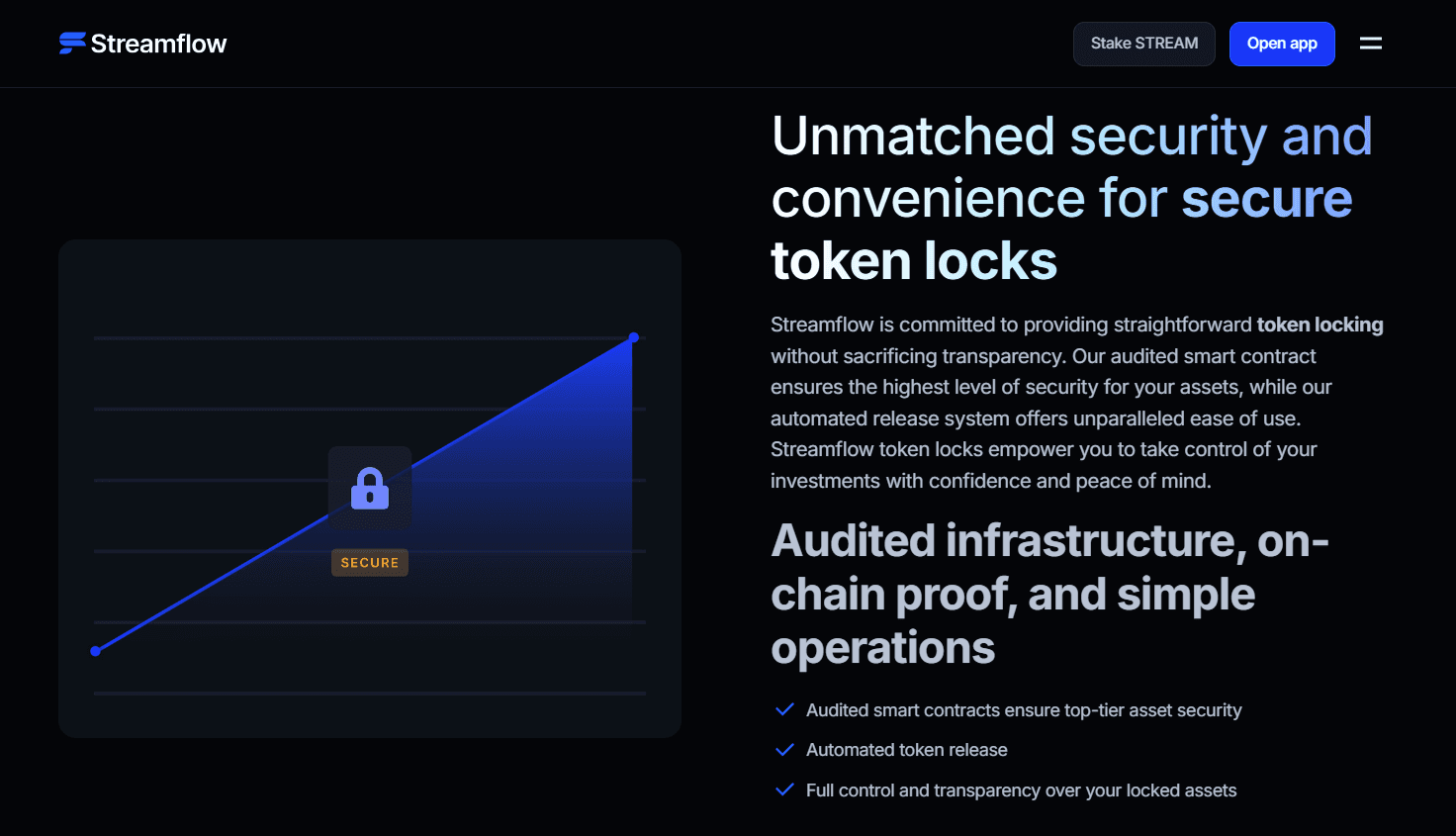Select the bottom start point of the chart line
The height and width of the screenshot is (836, 1456).
coord(96,651)
